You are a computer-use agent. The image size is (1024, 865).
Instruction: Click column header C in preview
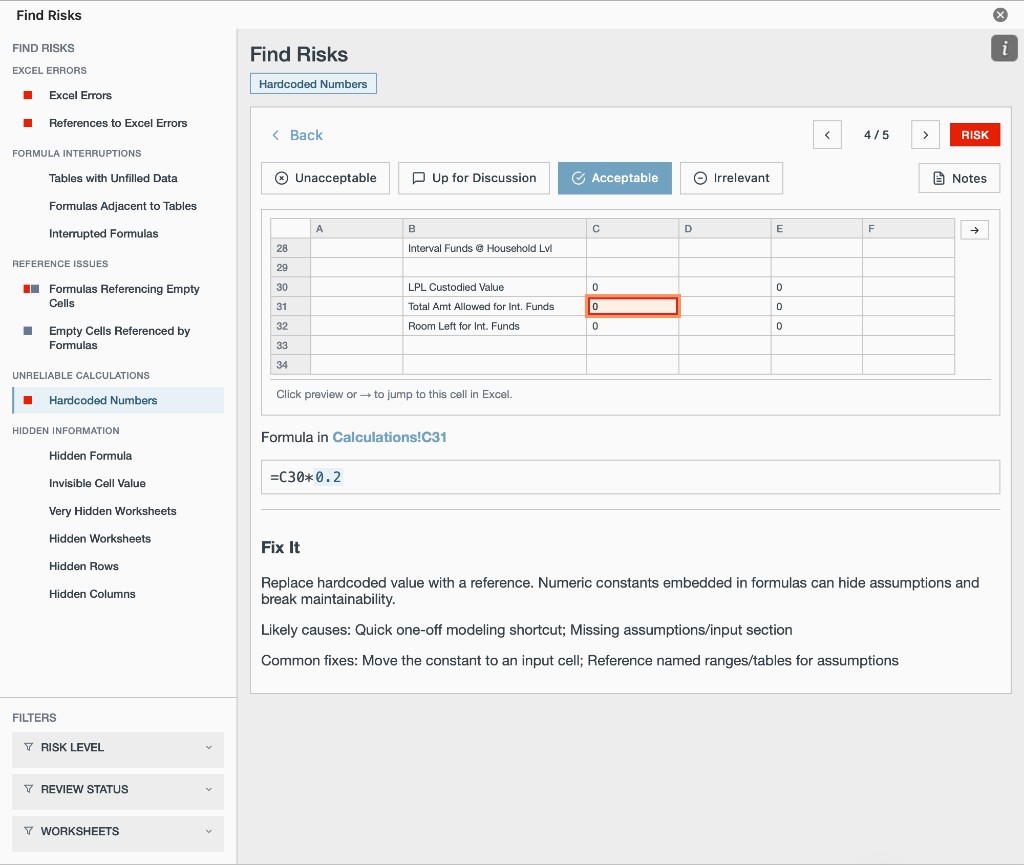(x=632, y=228)
